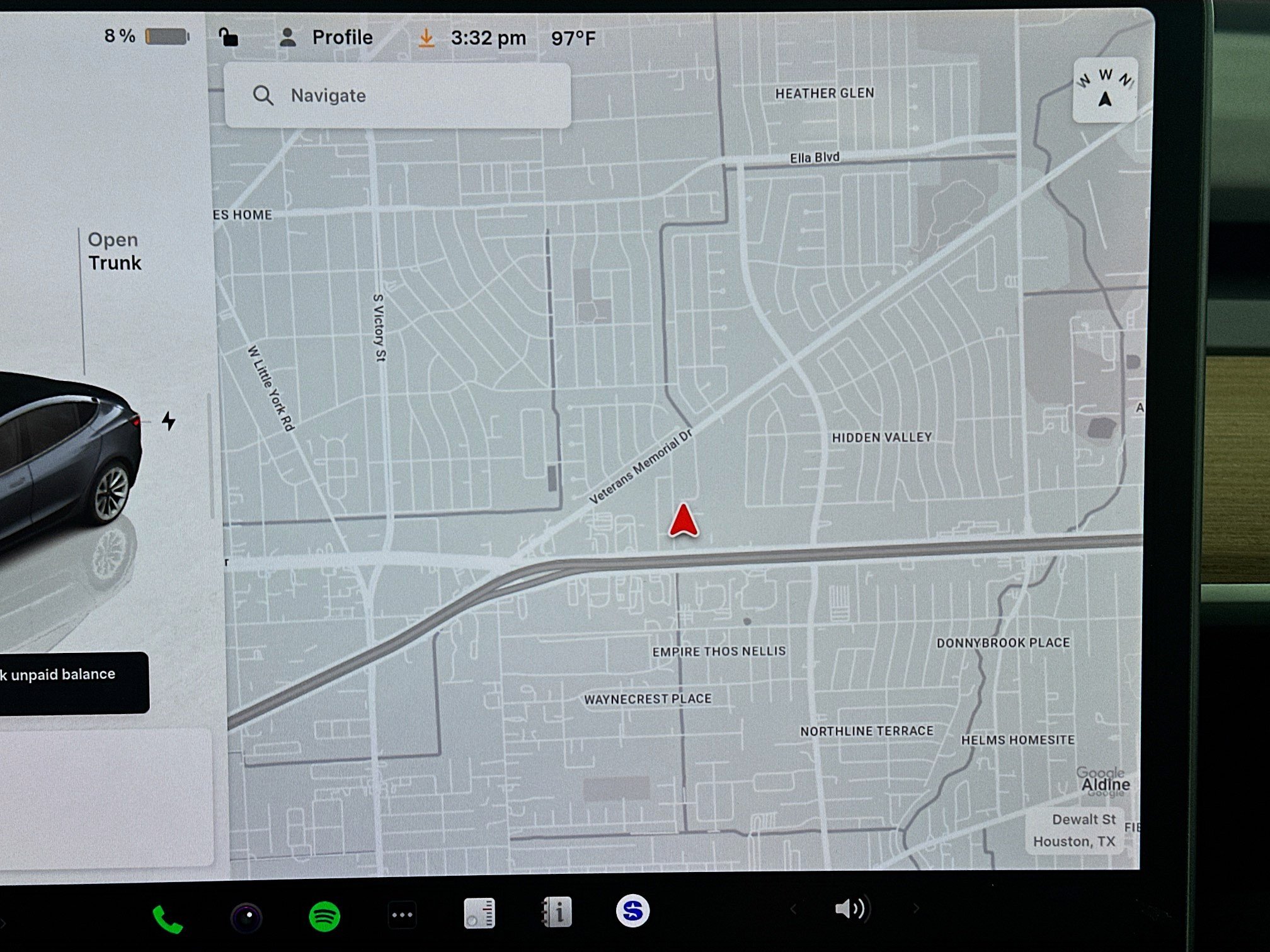Increase volume with right arrow
Image resolution: width=1270 pixels, height=952 pixels.
coord(916,908)
